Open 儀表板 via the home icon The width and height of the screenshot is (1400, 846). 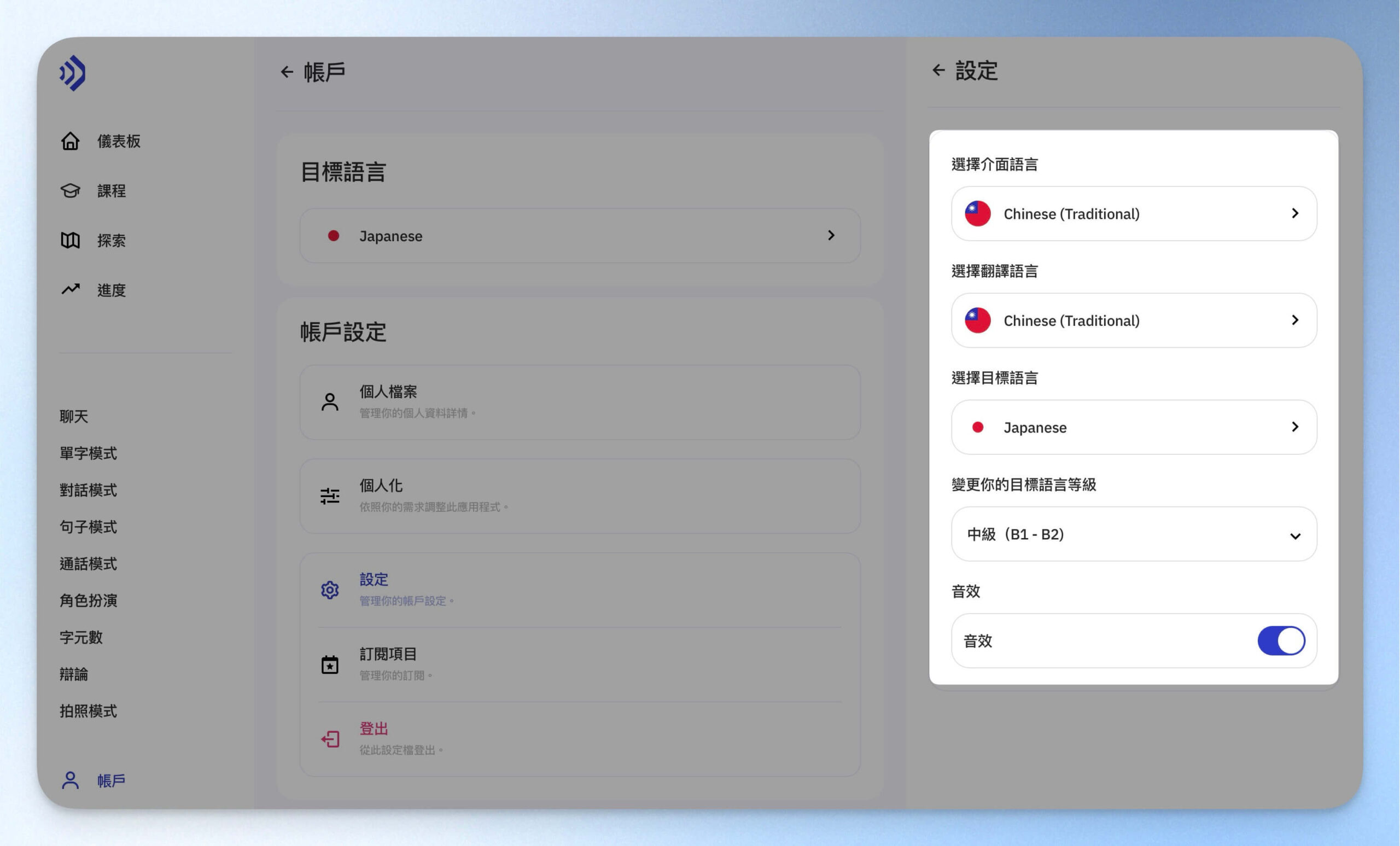[71, 141]
